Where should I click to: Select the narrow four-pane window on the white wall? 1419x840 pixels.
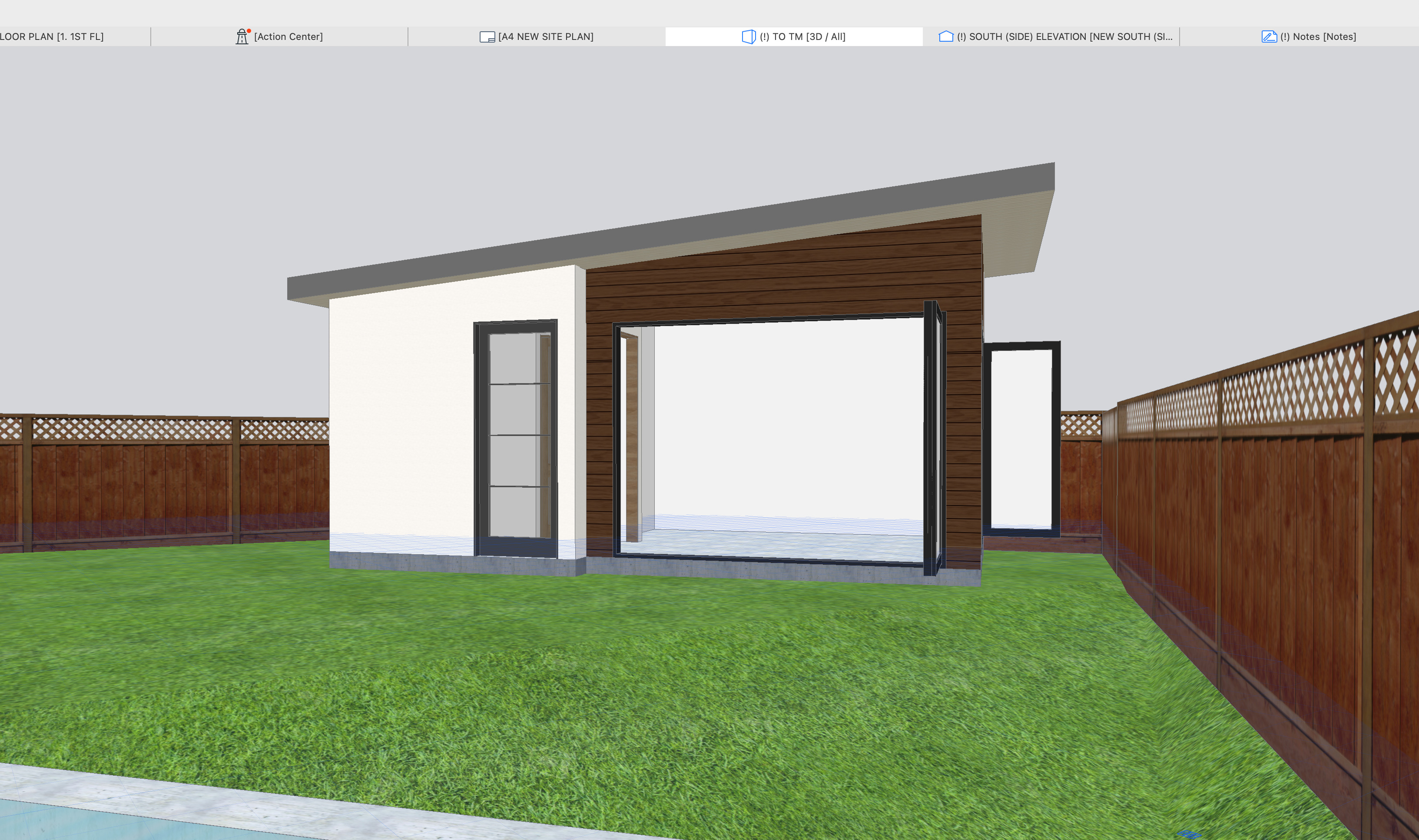[516, 438]
